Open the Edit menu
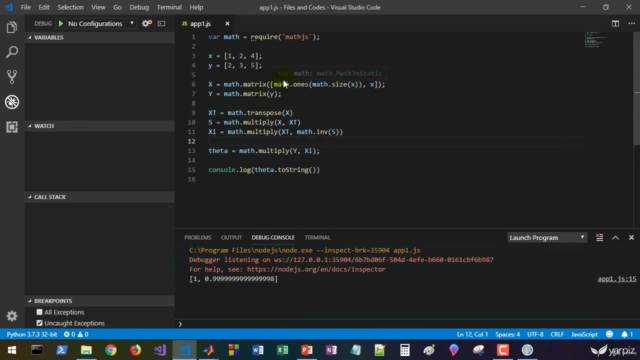This screenshot has width=640, height=360. 44,7
